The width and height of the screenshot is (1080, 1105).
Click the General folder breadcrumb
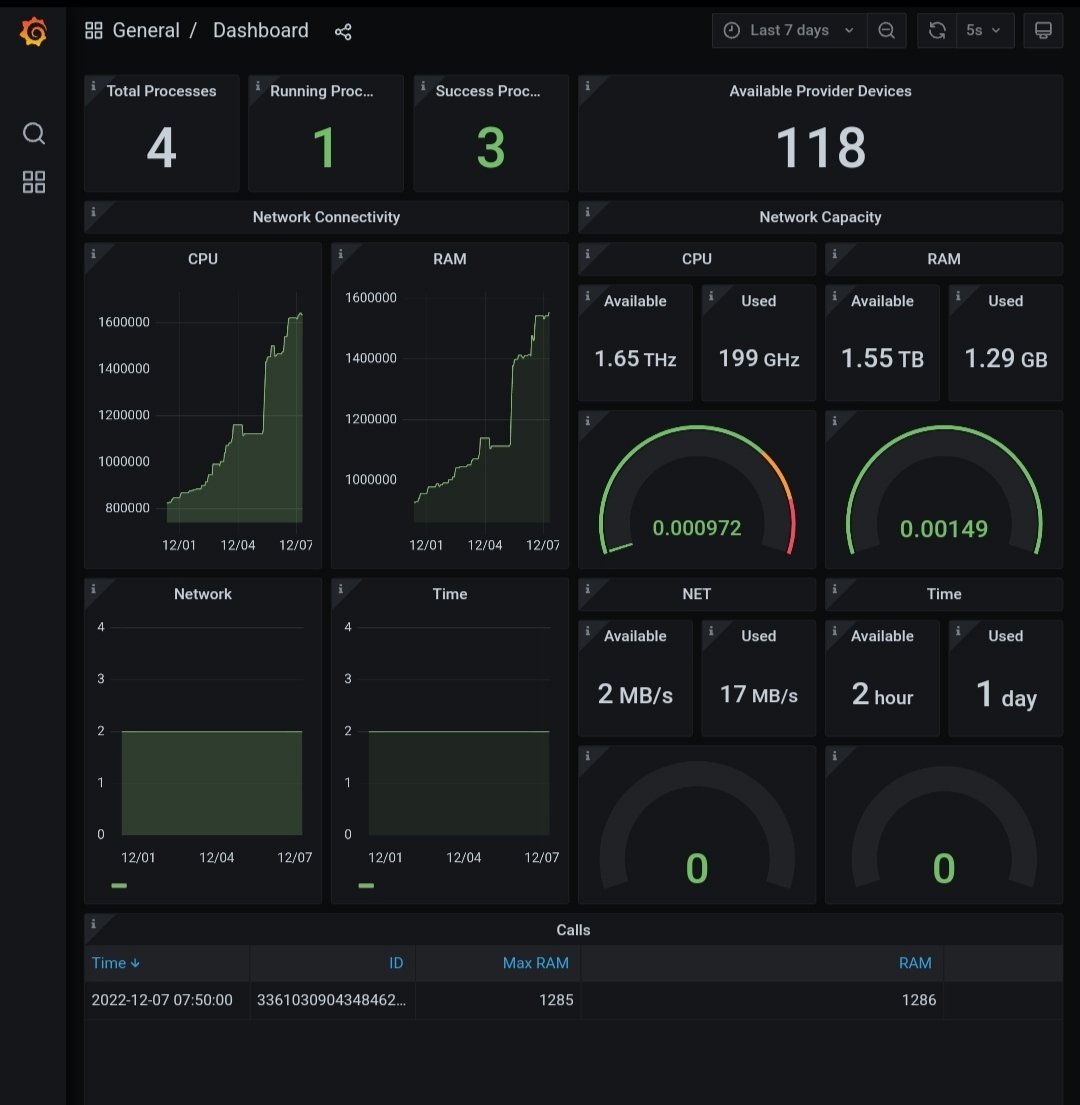click(x=146, y=30)
